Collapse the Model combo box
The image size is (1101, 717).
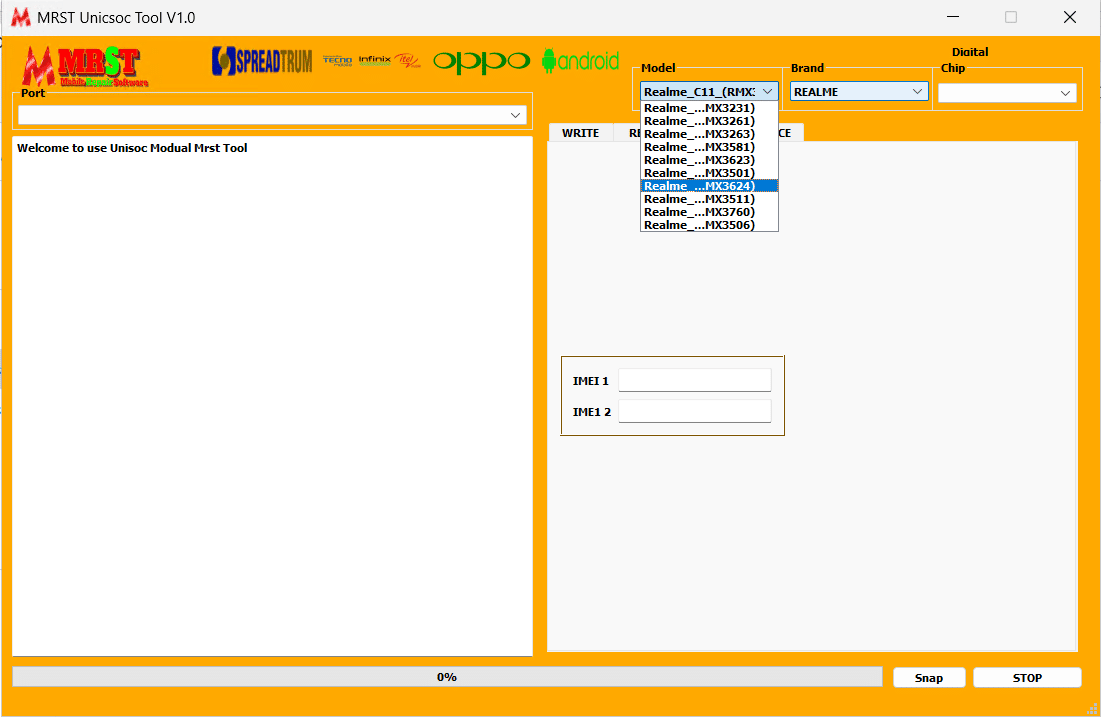(767, 92)
